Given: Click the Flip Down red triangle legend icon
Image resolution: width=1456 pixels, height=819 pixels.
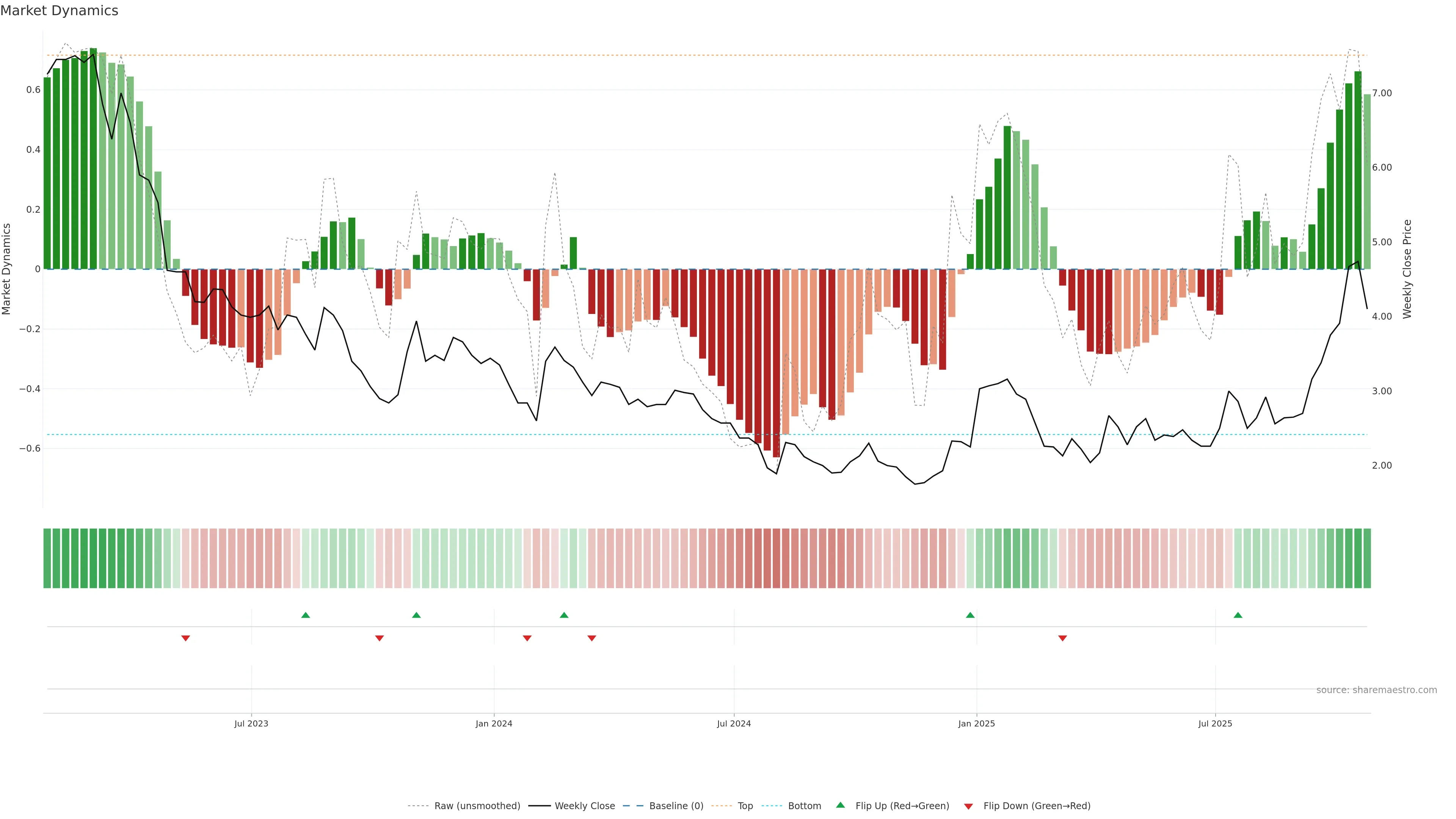Looking at the screenshot, I should pos(968,806).
